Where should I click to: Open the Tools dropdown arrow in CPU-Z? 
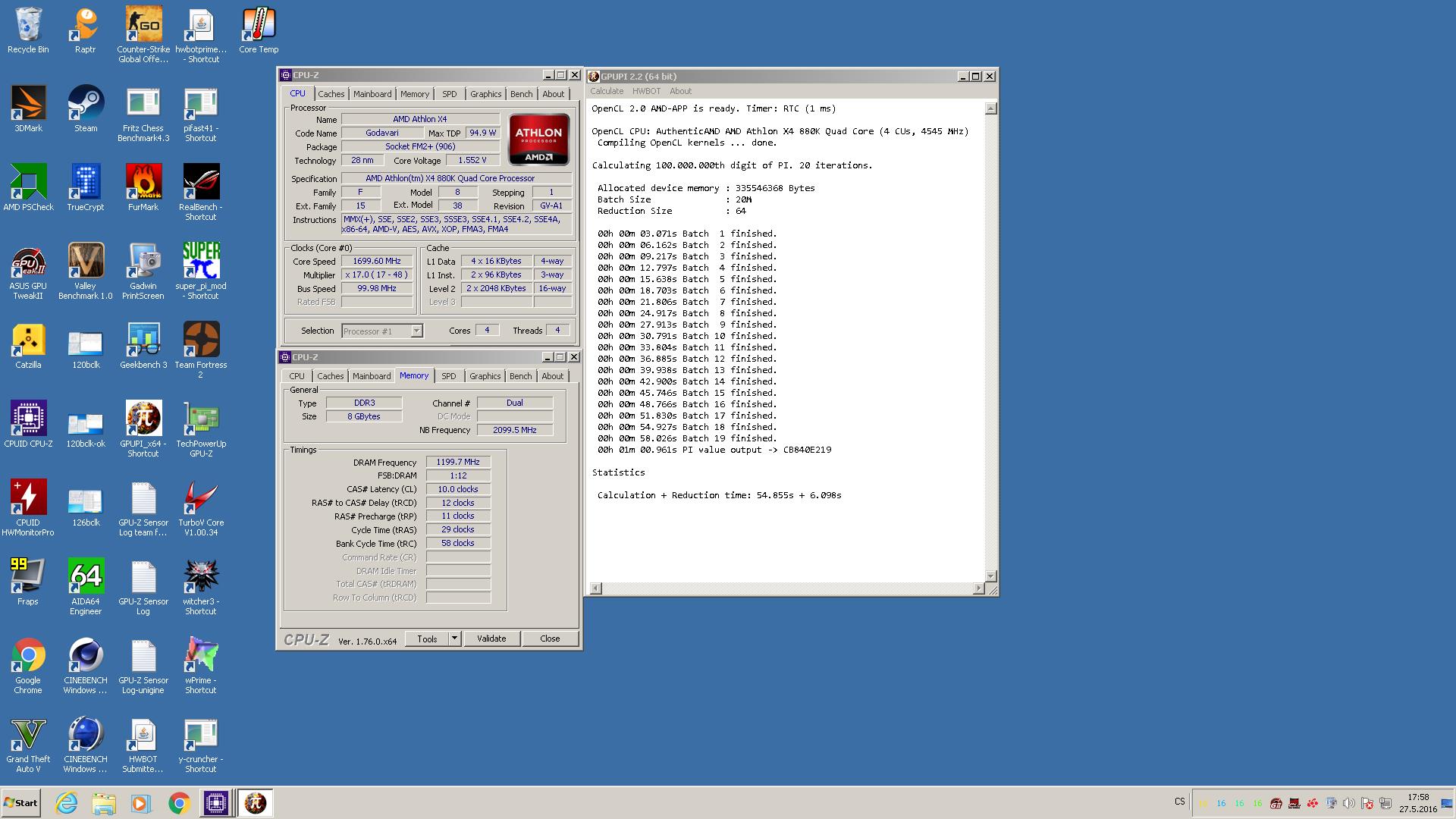pyautogui.click(x=454, y=639)
